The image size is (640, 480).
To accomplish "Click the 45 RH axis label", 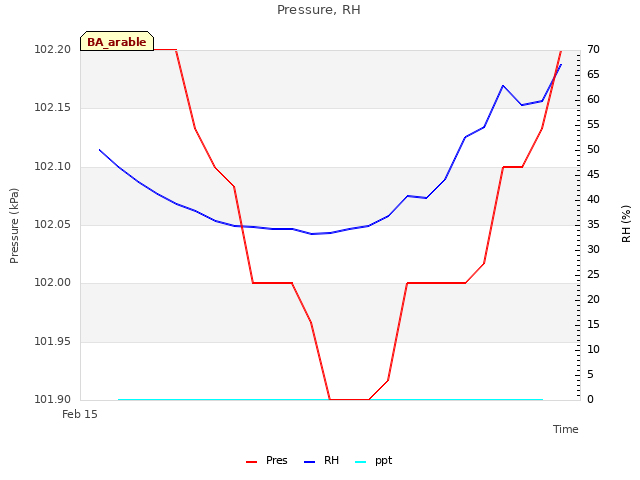I will click(593, 174).
